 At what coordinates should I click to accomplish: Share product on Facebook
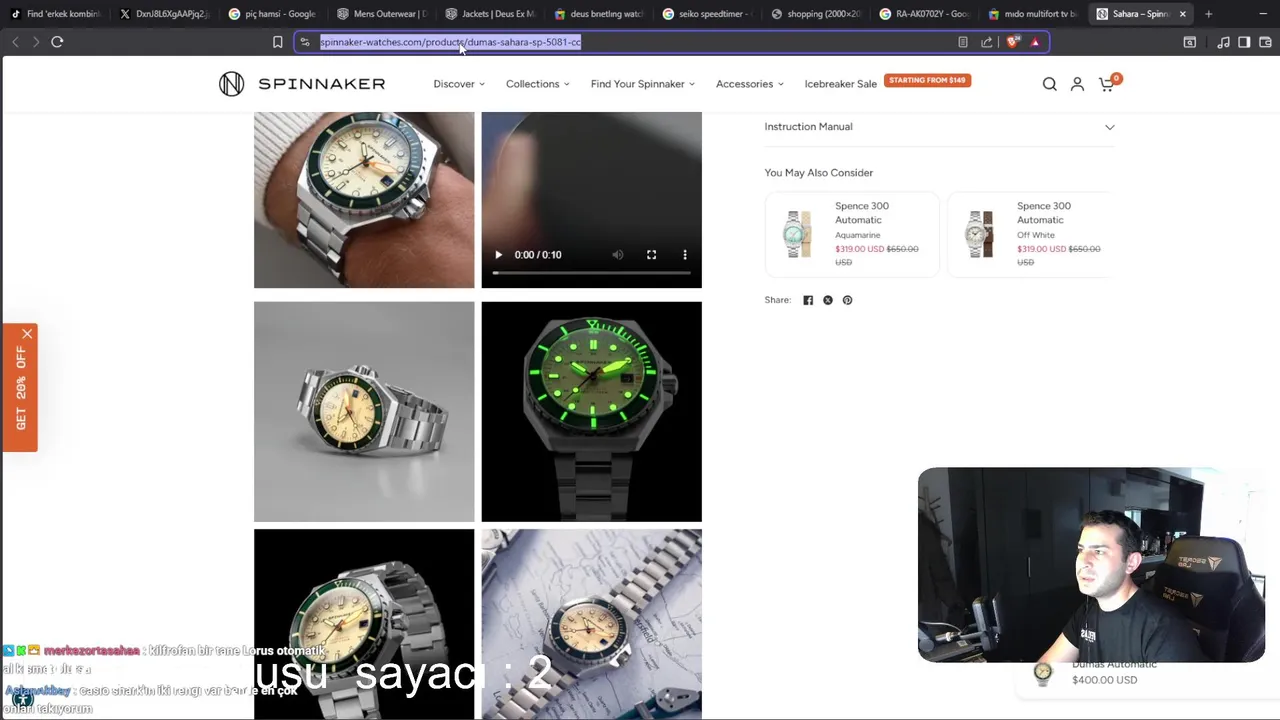click(x=808, y=300)
